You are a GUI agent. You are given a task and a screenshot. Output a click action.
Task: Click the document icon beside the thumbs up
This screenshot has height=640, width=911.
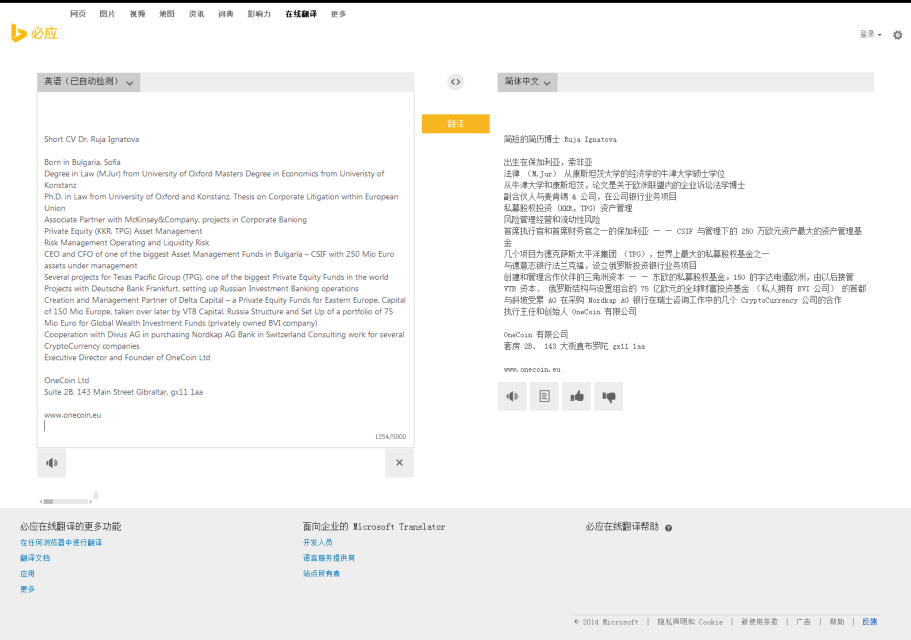544,397
